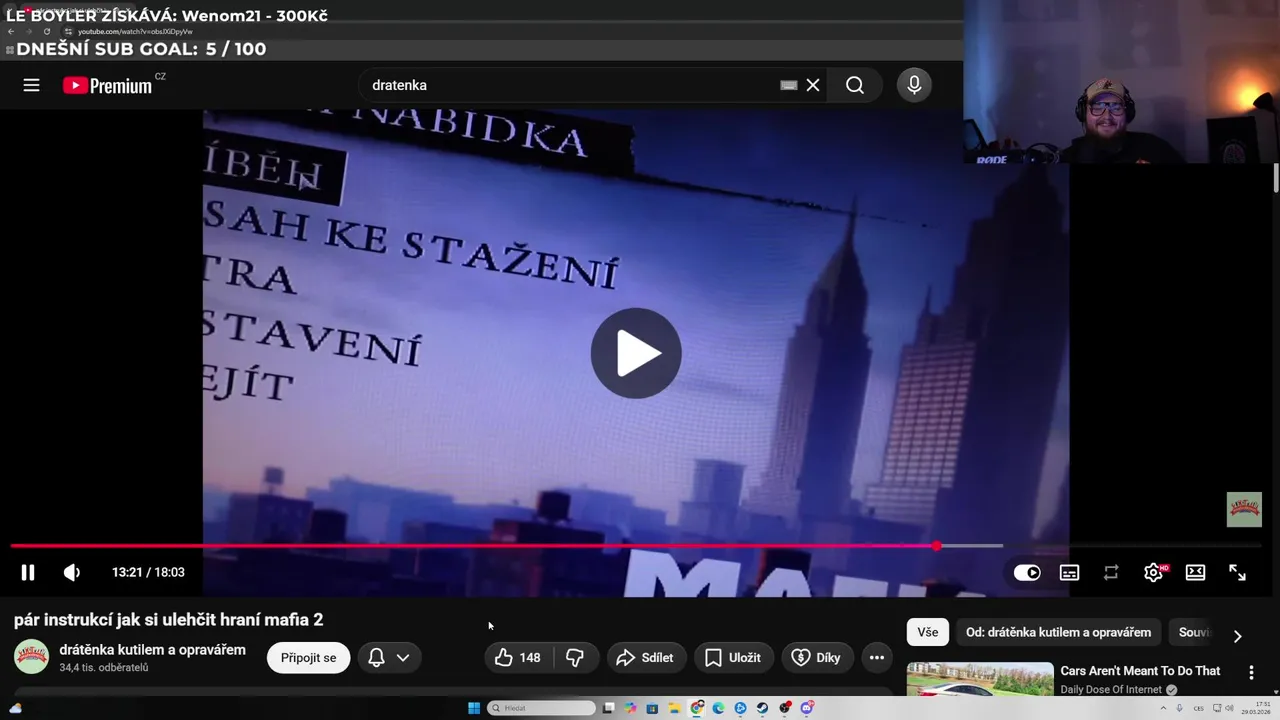Open the on-screen keyboard in search box

[x=788, y=85]
